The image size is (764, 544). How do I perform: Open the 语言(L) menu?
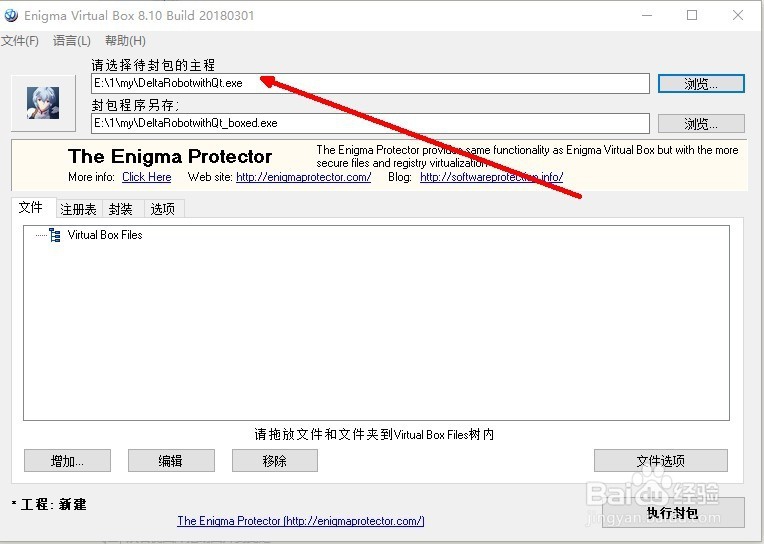(x=72, y=40)
